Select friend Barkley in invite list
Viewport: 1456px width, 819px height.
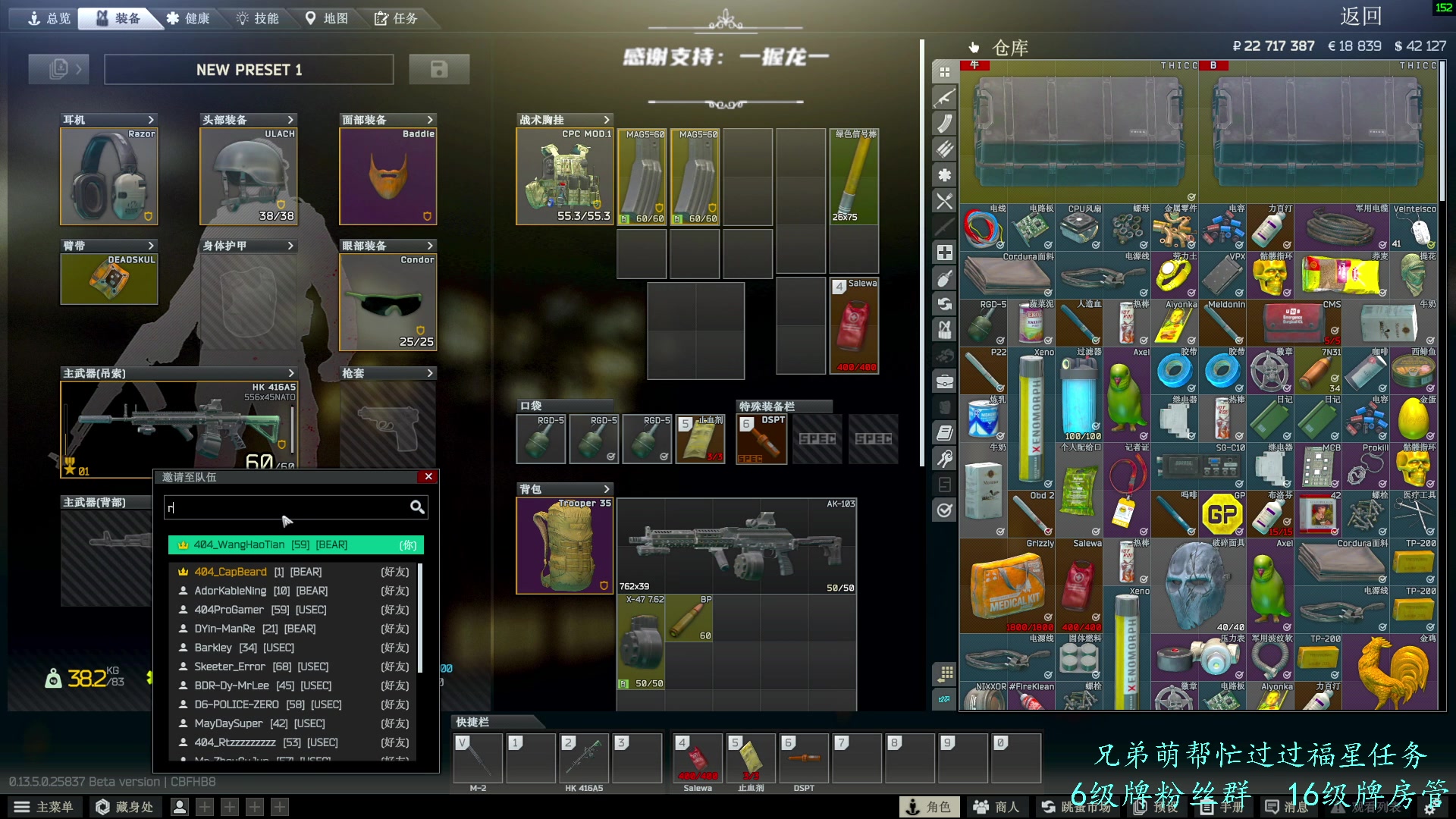click(294, 648)
